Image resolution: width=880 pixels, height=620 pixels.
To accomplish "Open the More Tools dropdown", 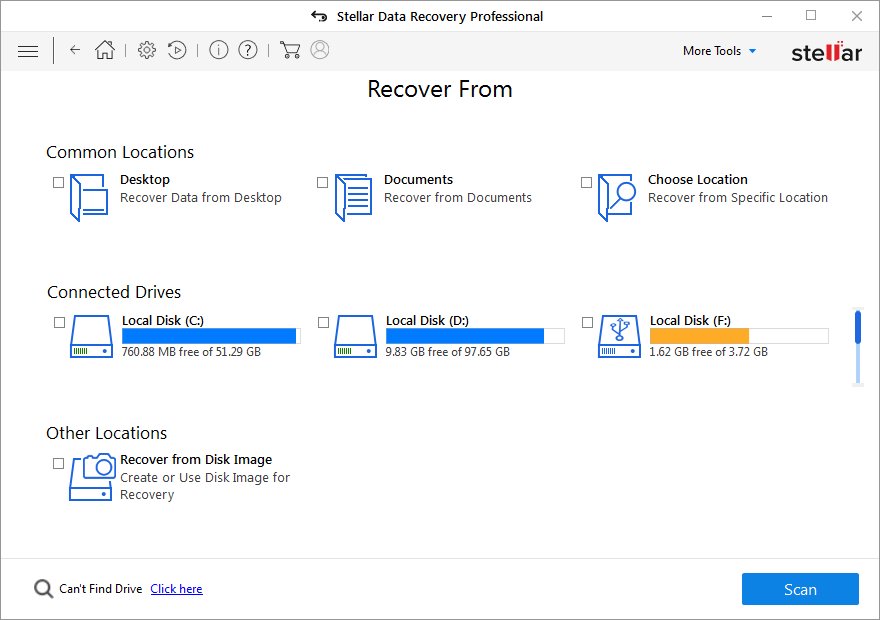I will click(x=719, y=50).
